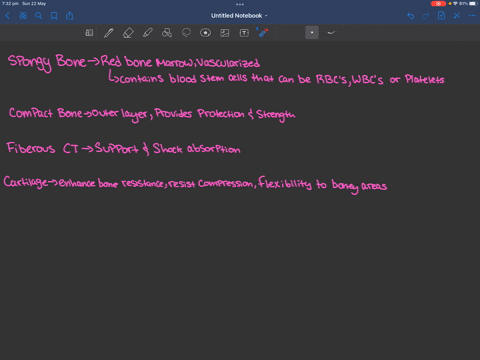
Task: Open the page thumbnails grid view
Action: coord(23,16)
